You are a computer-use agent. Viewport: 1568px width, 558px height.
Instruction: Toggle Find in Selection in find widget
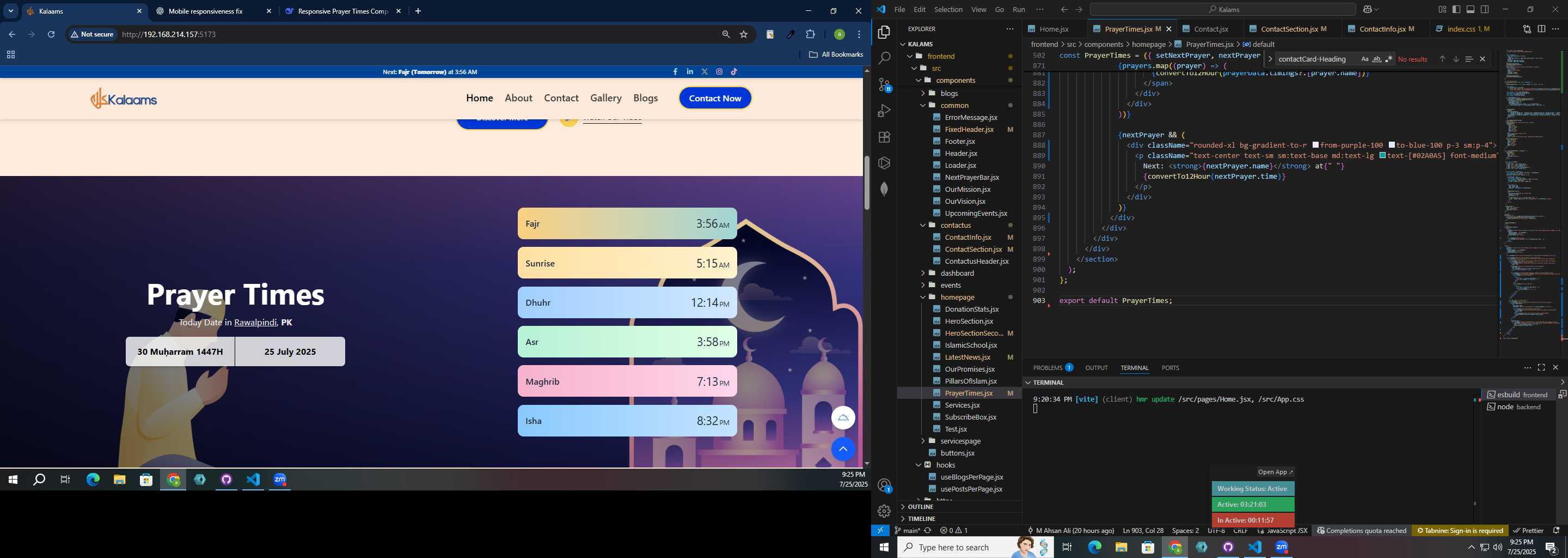coord(1469,59)
